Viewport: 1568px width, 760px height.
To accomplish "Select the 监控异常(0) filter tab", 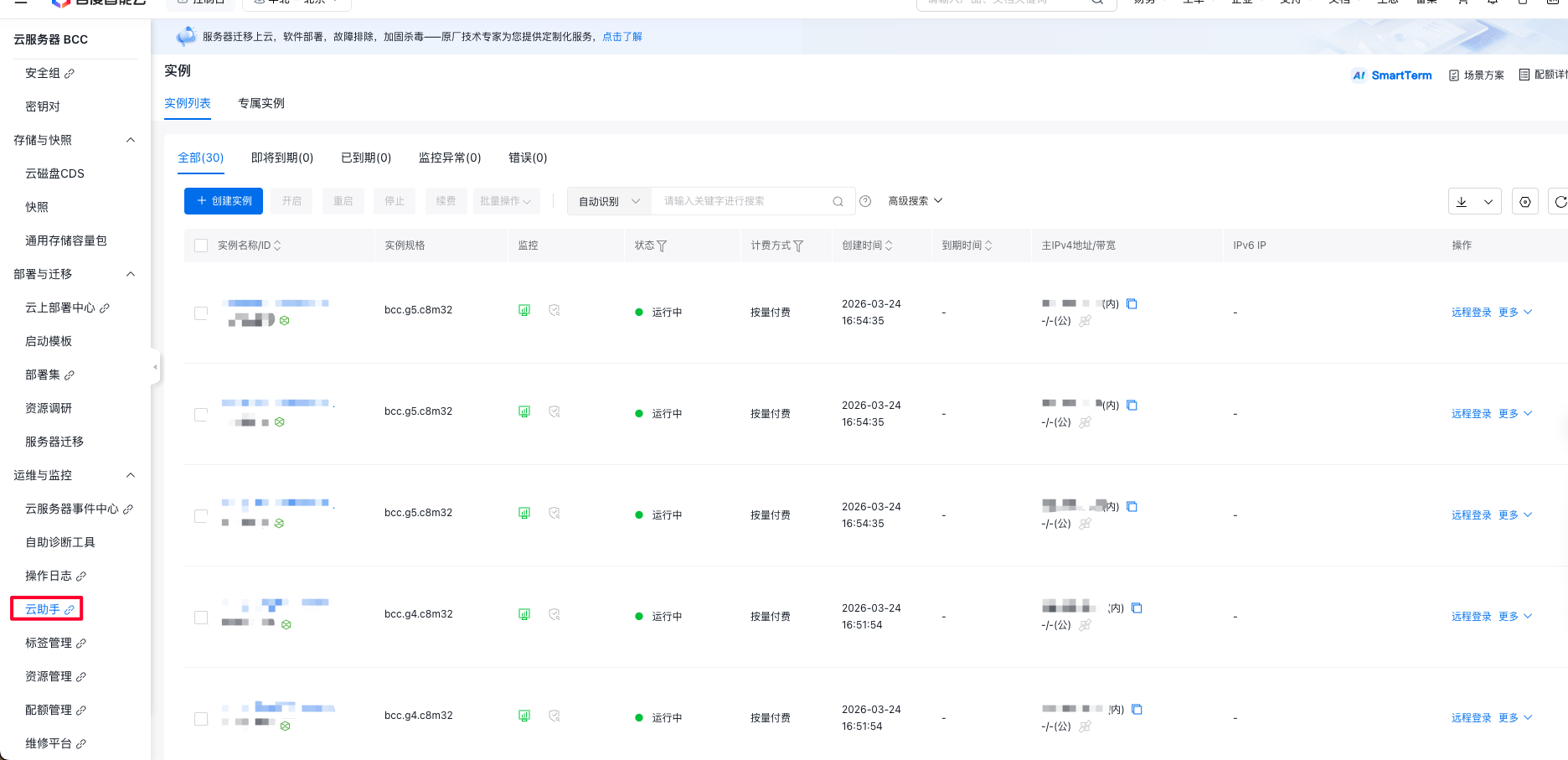I will pyautogui.click(x=450, y=158).
